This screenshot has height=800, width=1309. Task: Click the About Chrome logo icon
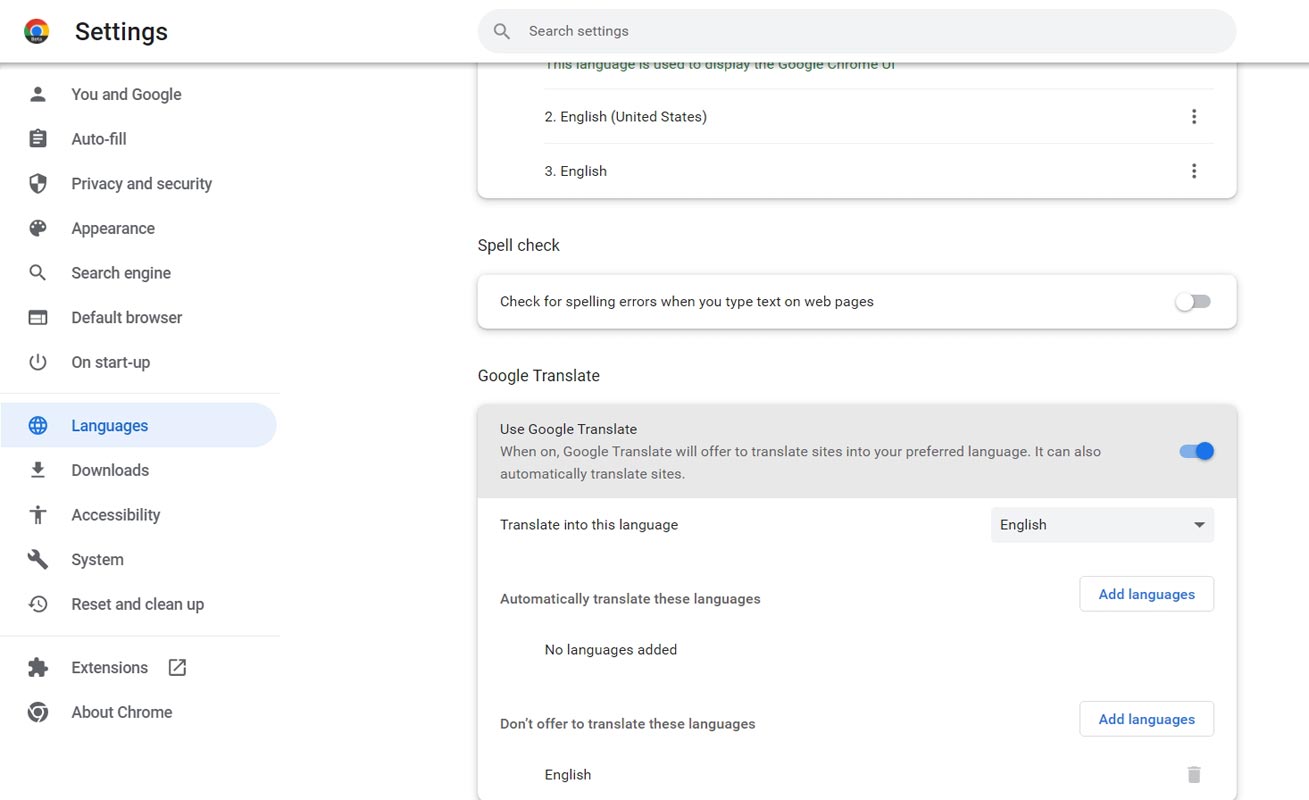pyautogui.click(x=38, y=712)
